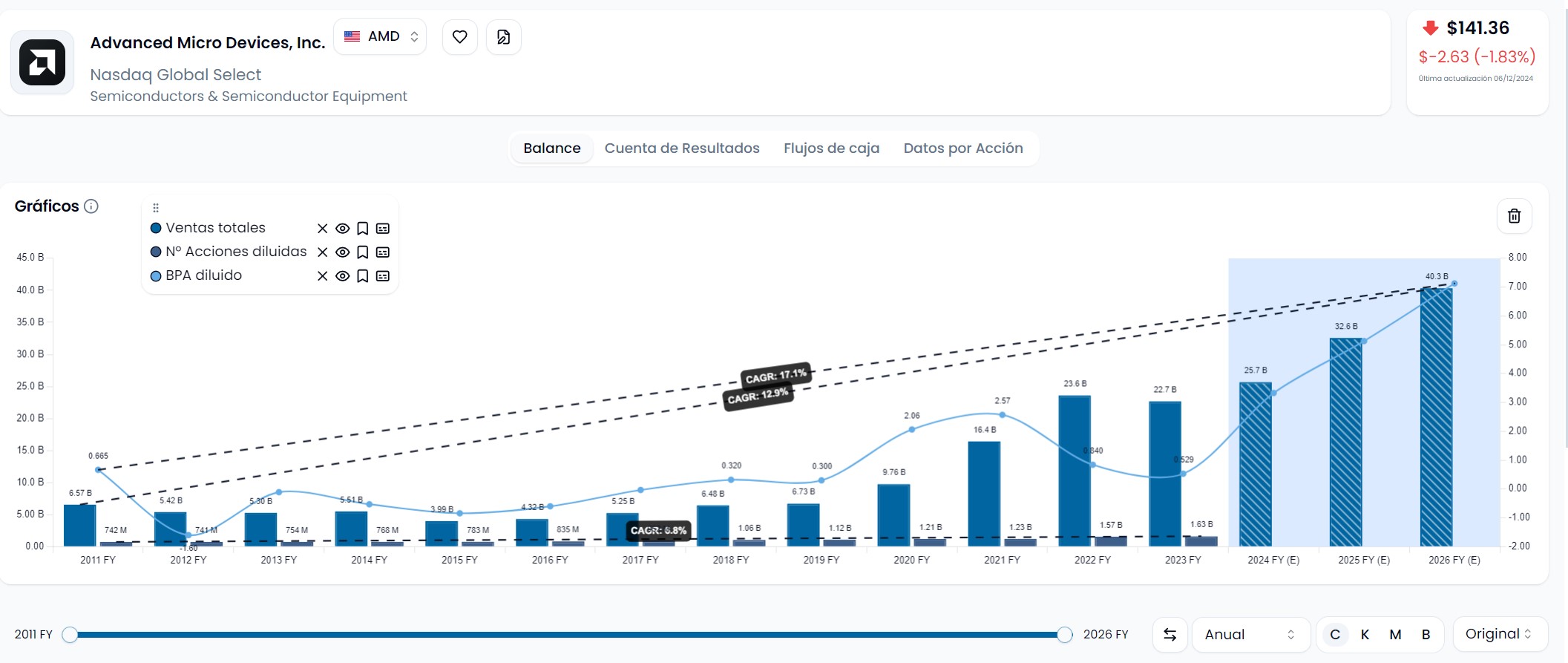Open the document note icon beside the heart

tap(504, 37)
